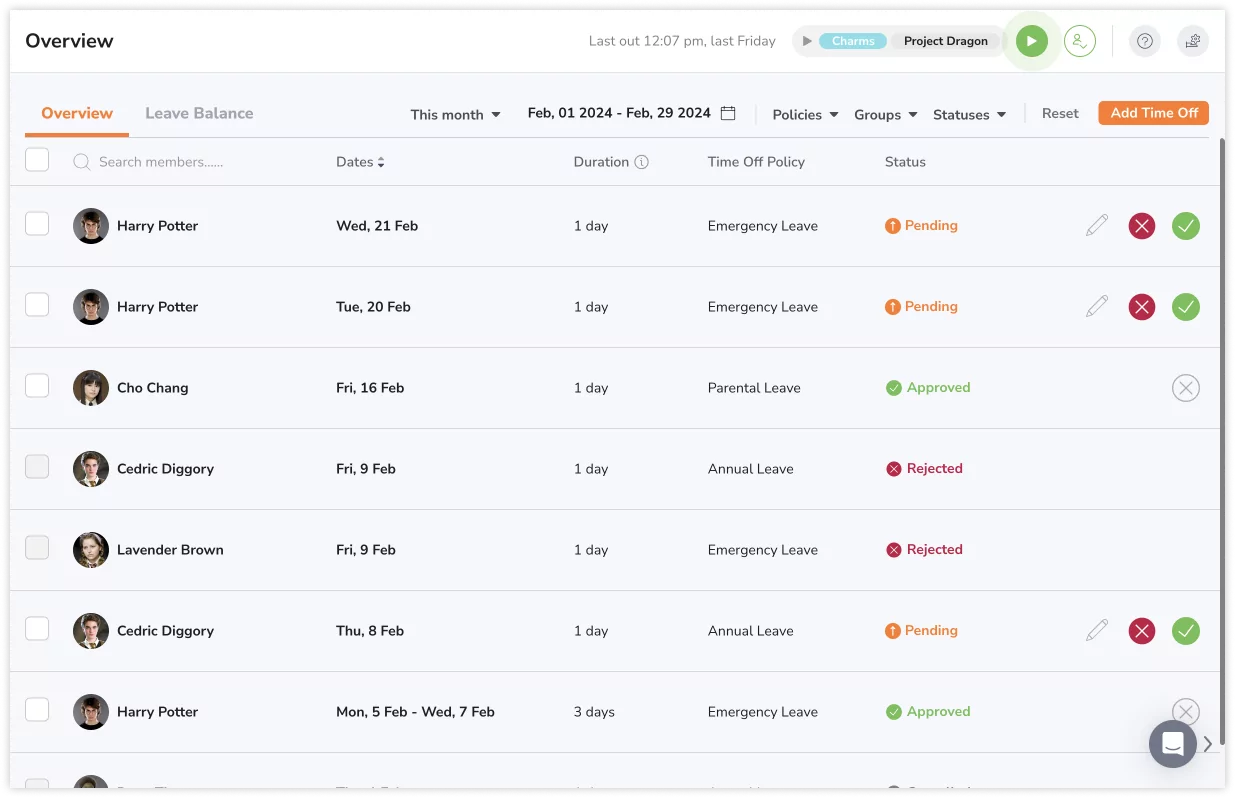Click the Add Time Off button
1235x798 pixels.
pyautogui.click(x=1153, y=113)
